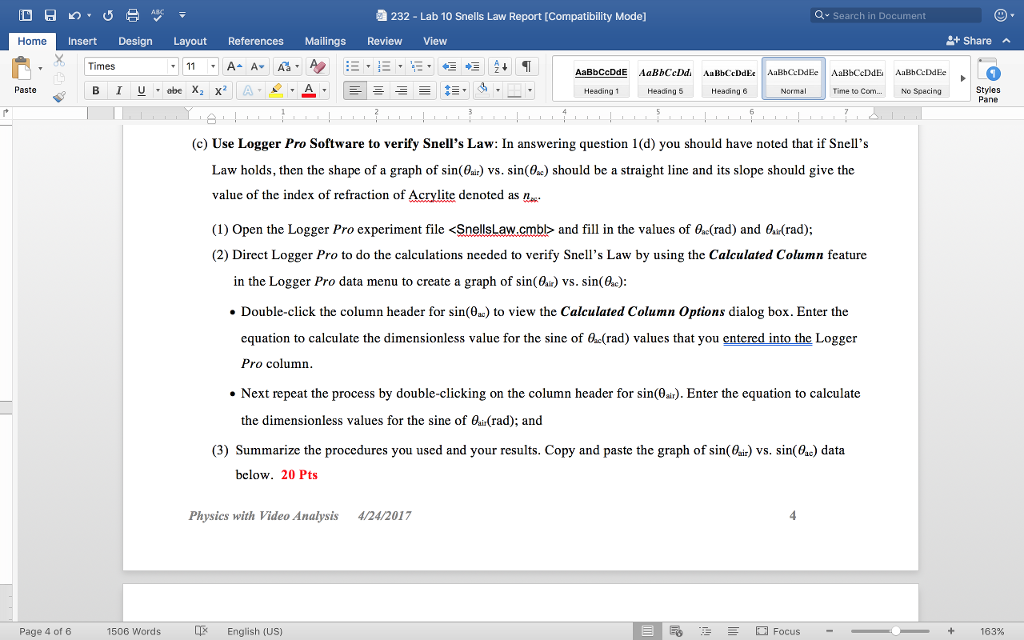This screenshot has width=1024, height=640.
Task: Increase indent of the paragraph
Action: (x=471, y=67)
